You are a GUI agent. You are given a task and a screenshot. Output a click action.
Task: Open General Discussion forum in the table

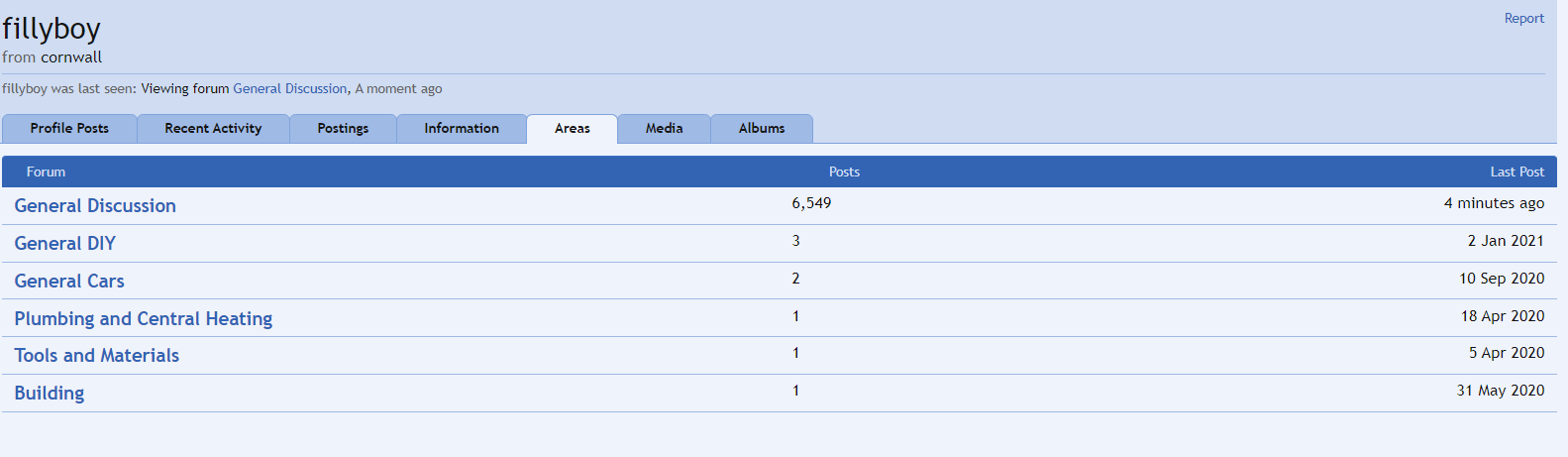click(x=95, y=206)
